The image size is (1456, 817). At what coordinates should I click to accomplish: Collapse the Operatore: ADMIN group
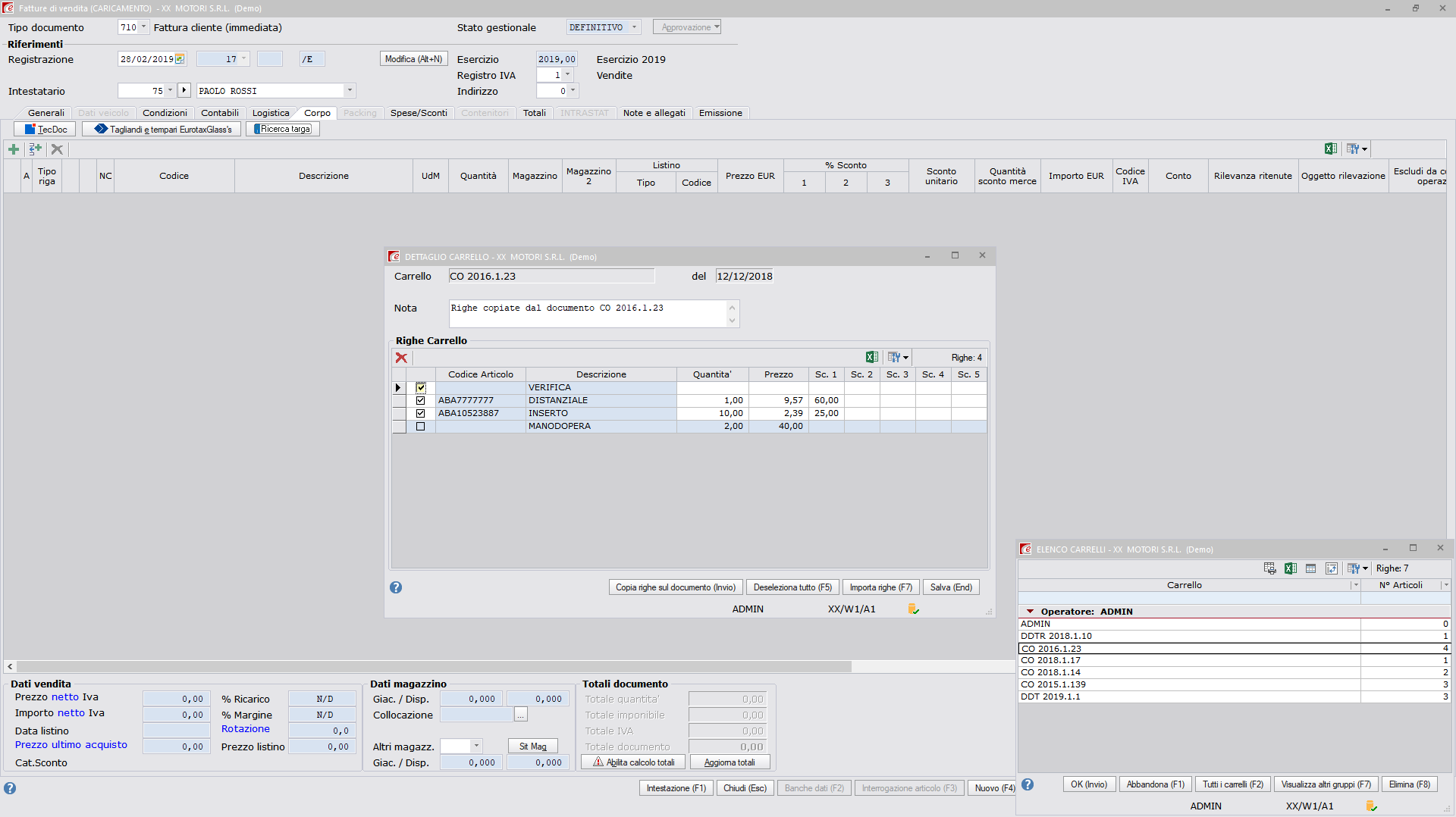pos(1030,612)
